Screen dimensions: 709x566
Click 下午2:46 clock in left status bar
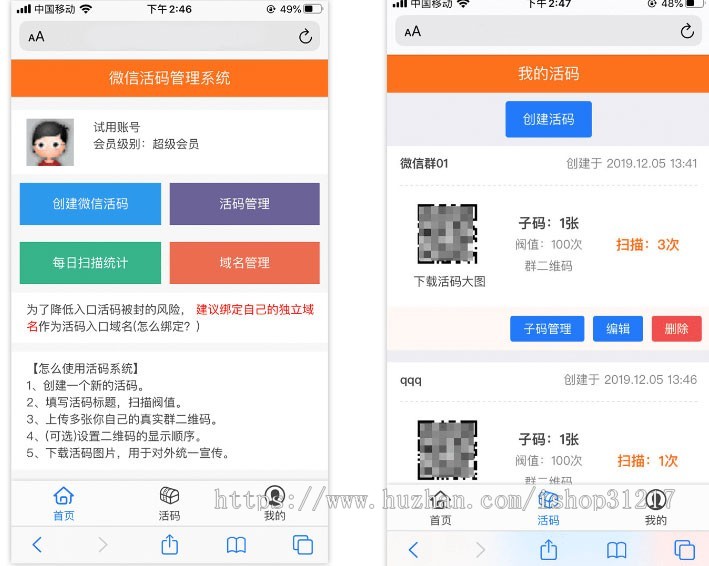pos(170,9)
